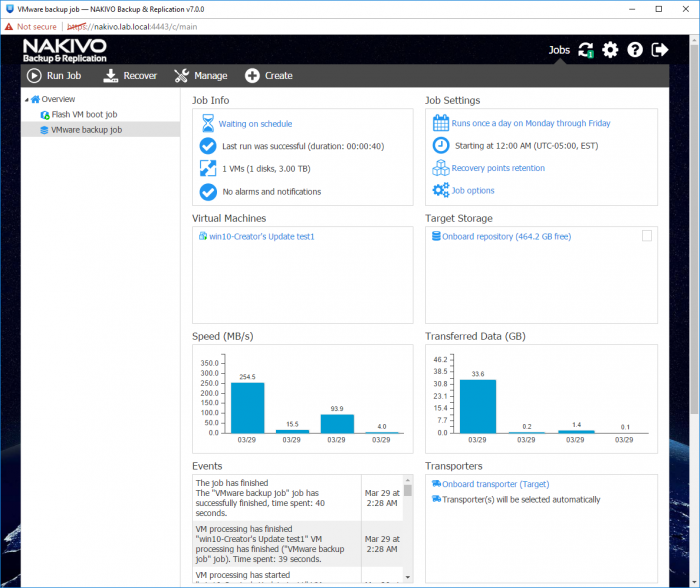The width and height of the screenshot is (700, 588).
Task: Open win10-Creator's Update test1 VM link
Action: [x=262, y=237]
